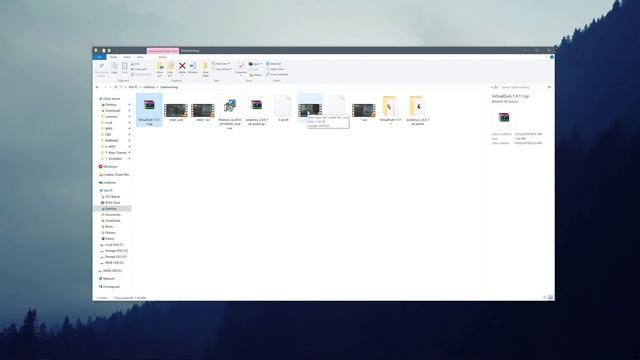
Task: Collapse the ribbon using the chevron
Action: point(547,57)
